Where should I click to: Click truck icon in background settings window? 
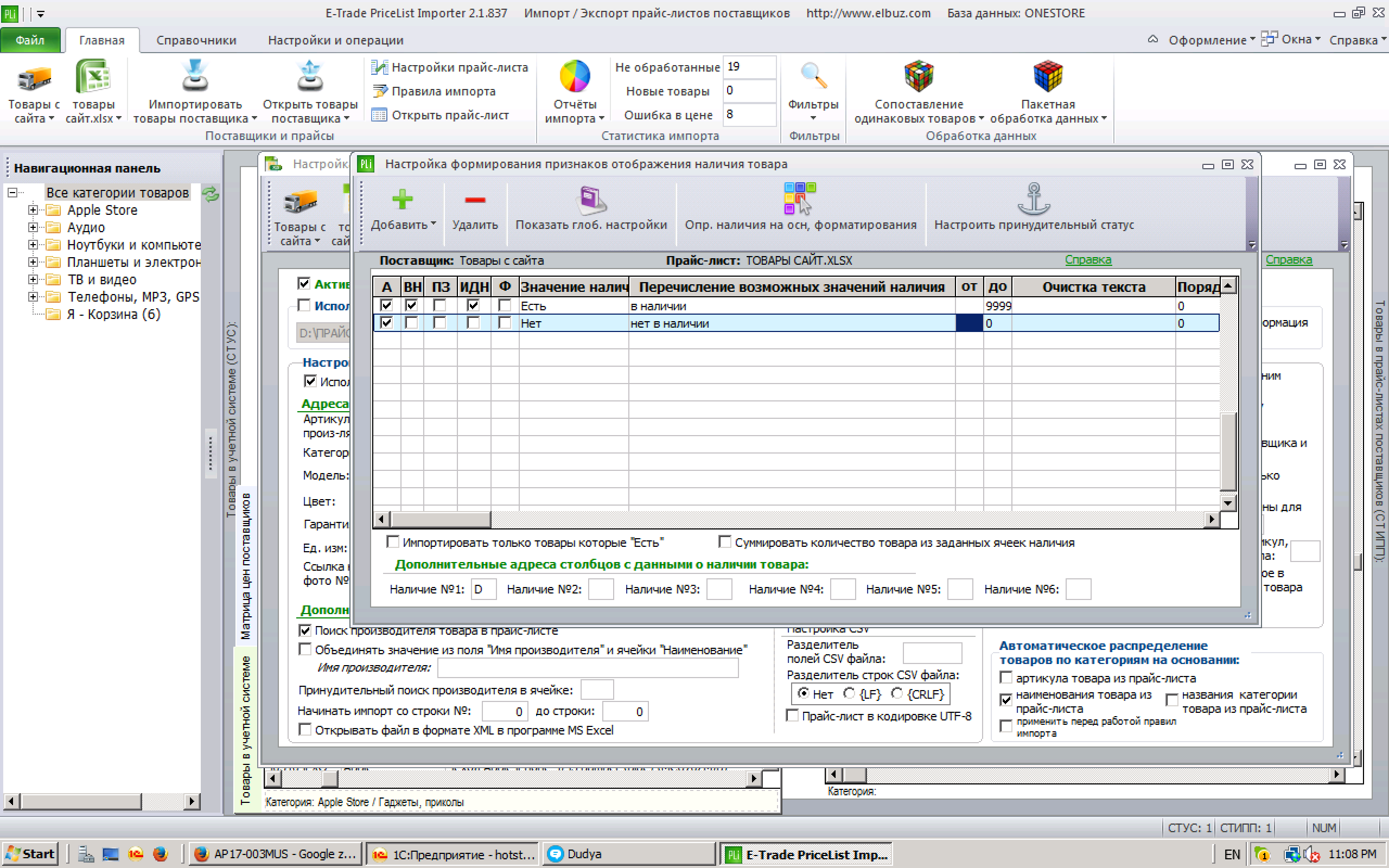coord(300,202)
